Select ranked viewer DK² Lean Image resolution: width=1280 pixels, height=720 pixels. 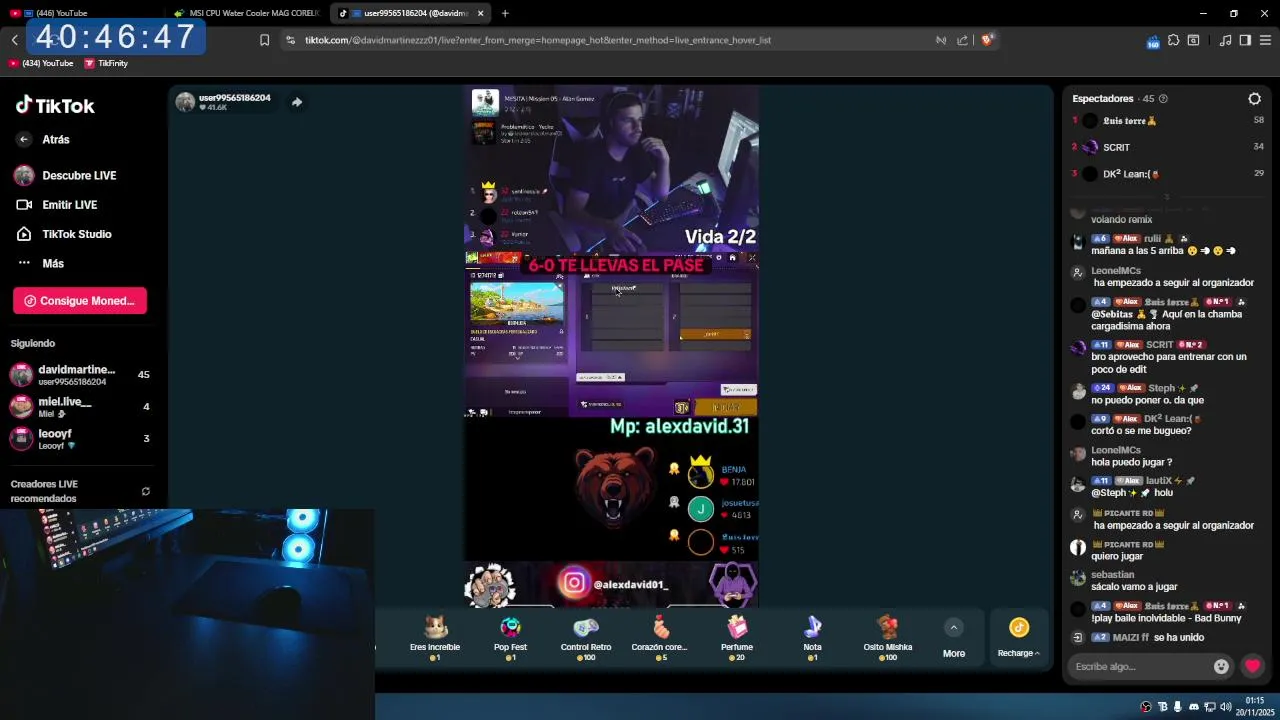tap(1167, 174)
